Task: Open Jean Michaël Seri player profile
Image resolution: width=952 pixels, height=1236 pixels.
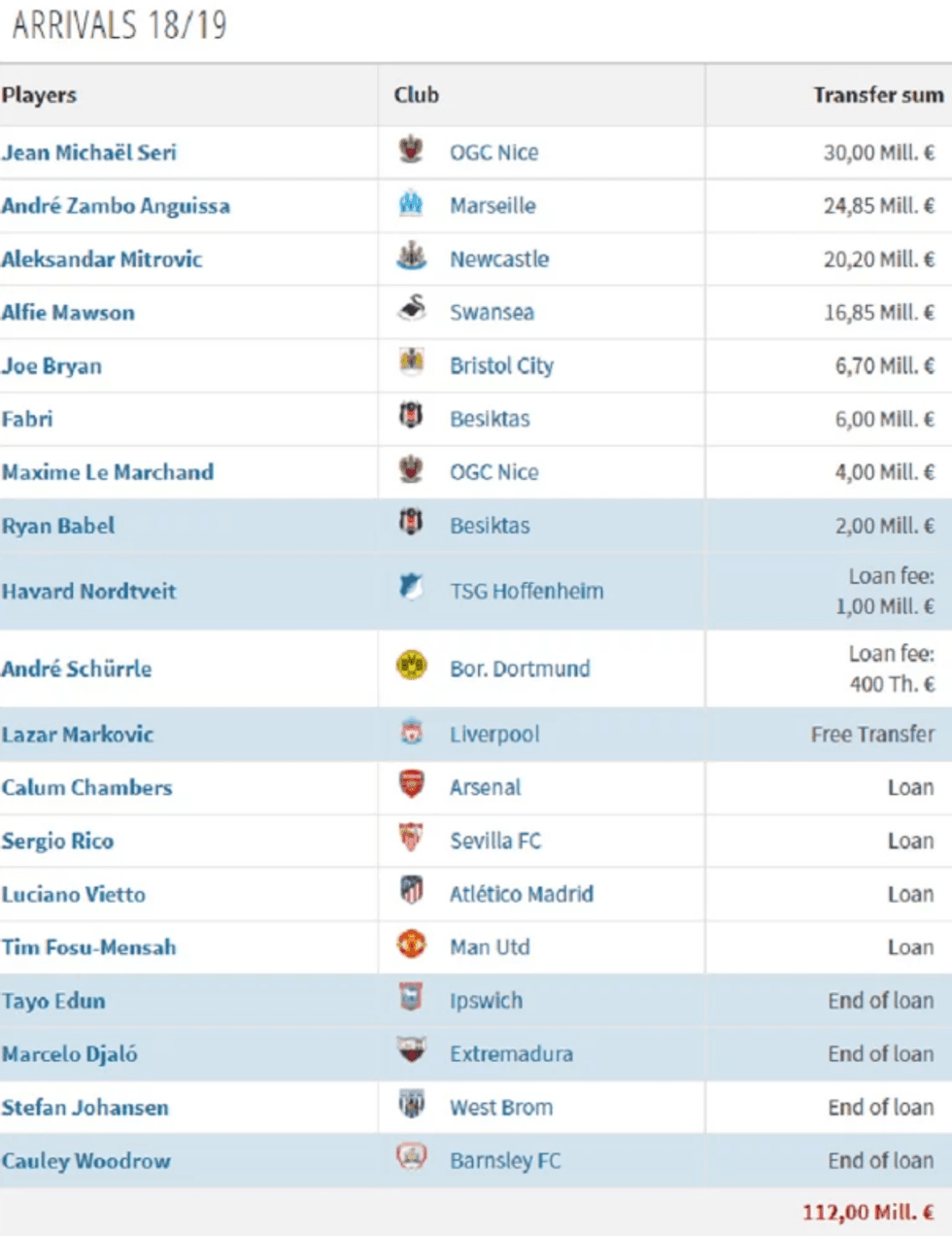Action: click(88, 153)
